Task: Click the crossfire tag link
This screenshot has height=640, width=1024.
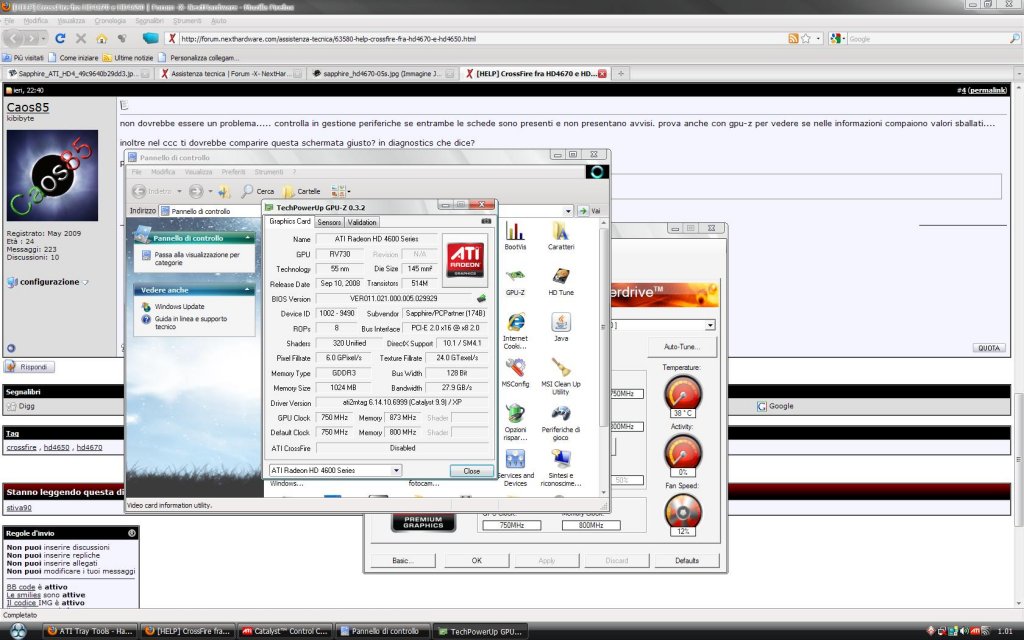Action: click(x=22, y=447)
